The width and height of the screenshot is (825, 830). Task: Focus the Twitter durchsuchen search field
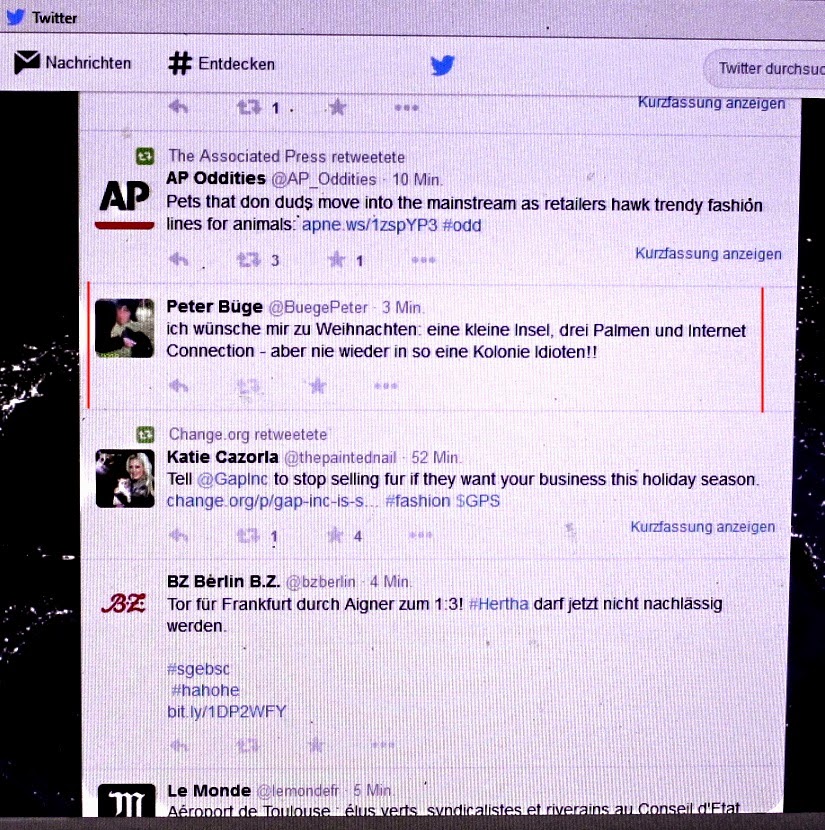(x=765, y=68)
